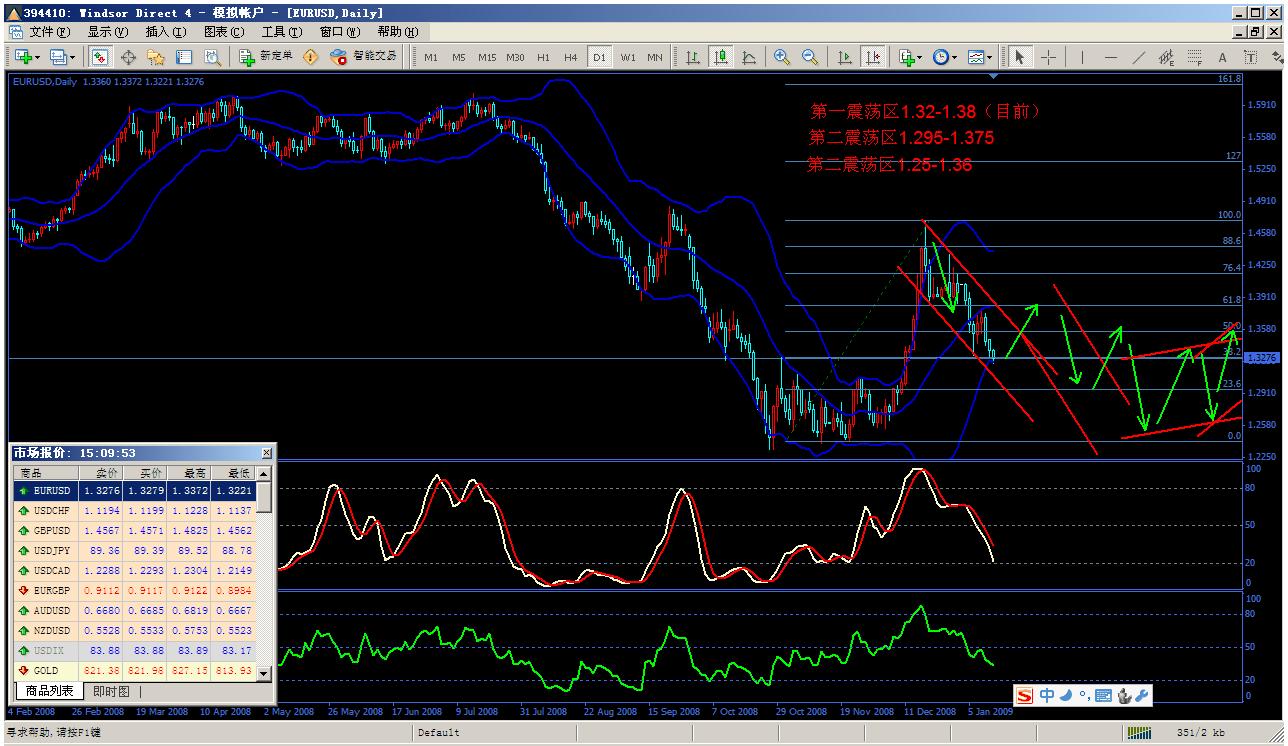Click the 卖价 bid column header
The width and height of the screenshot is (1288, 746).
coord(103,473)
